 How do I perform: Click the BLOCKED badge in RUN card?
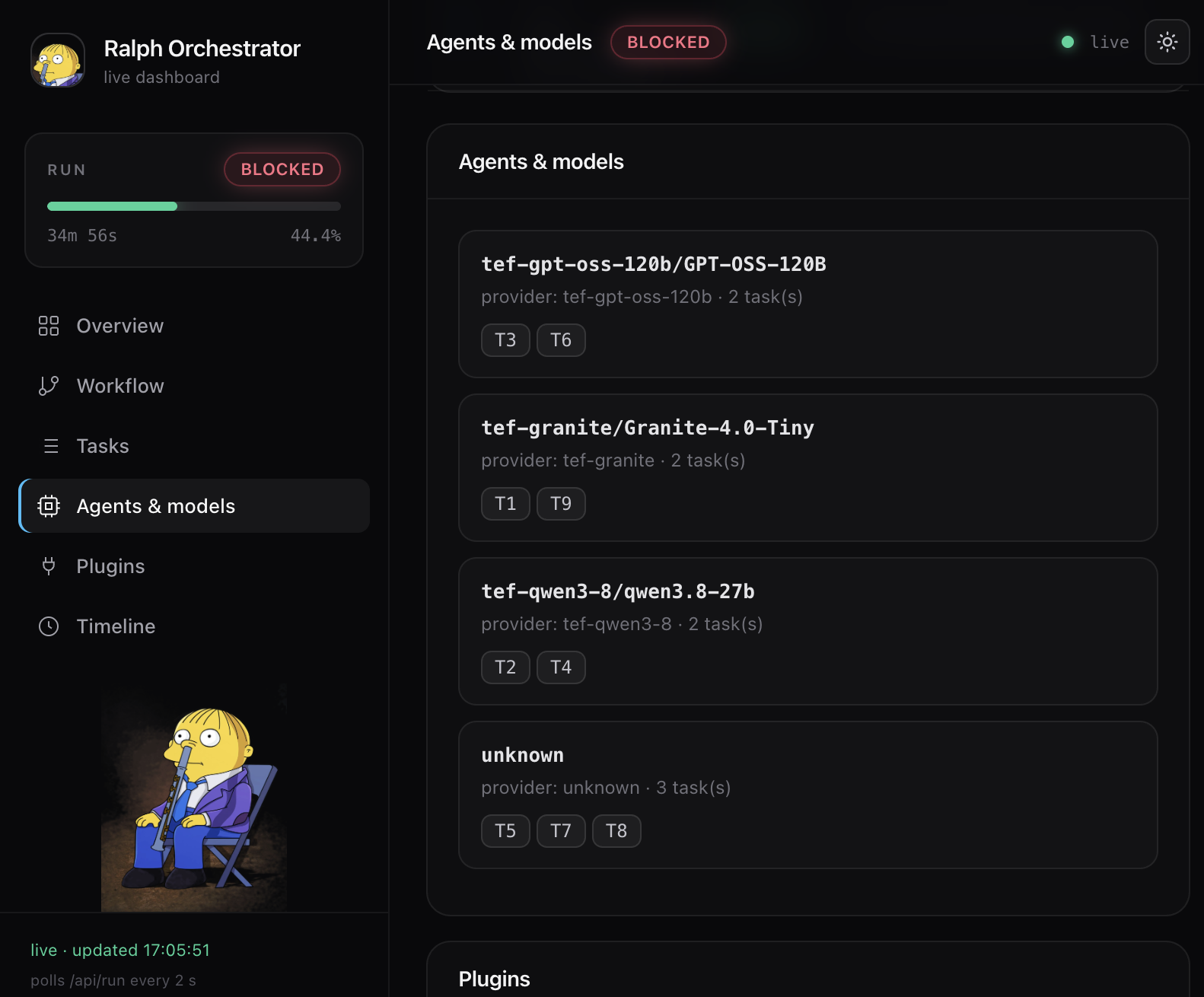pyautogui.click(x=282, y=169)
